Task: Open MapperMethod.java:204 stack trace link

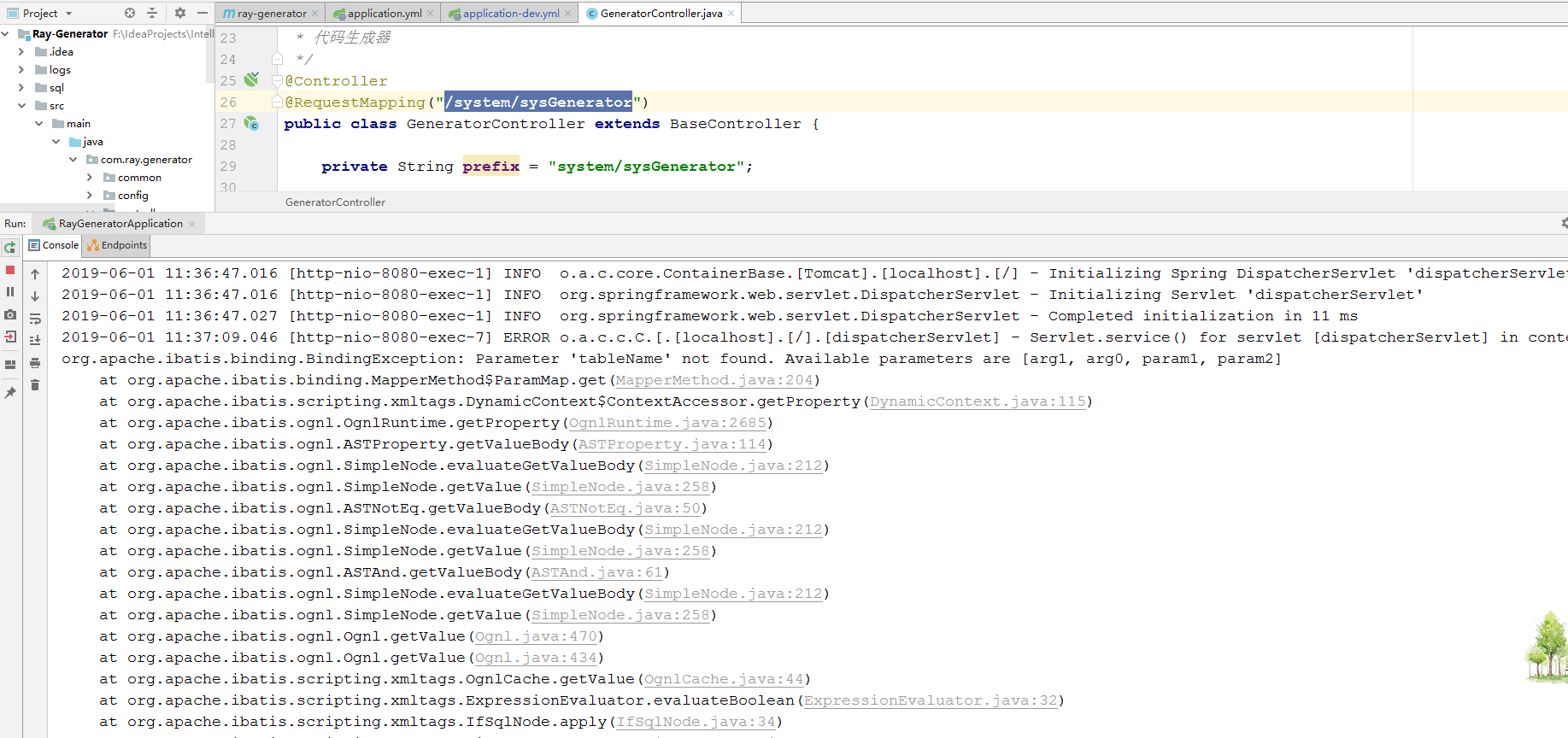Action: (714, 380)
